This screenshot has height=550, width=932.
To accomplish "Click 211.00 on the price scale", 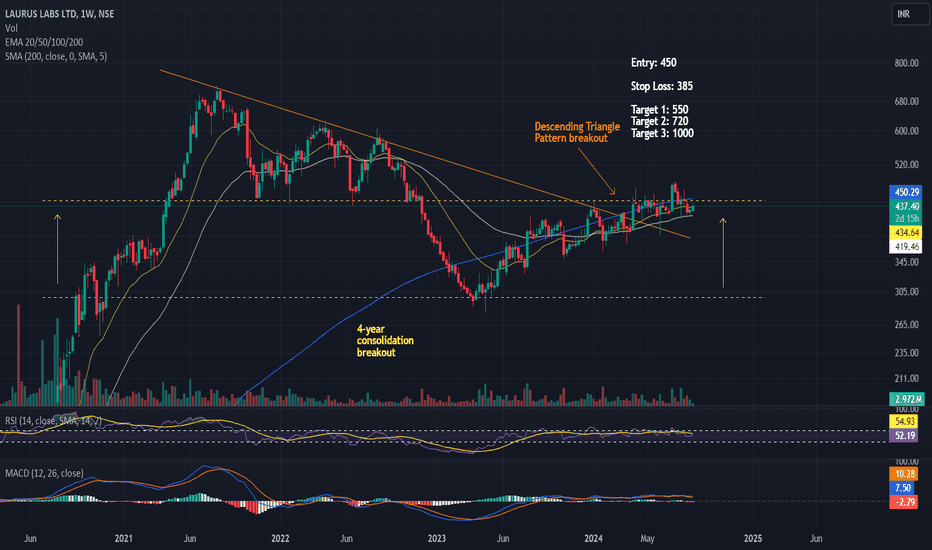I will (x=906, y=379).
